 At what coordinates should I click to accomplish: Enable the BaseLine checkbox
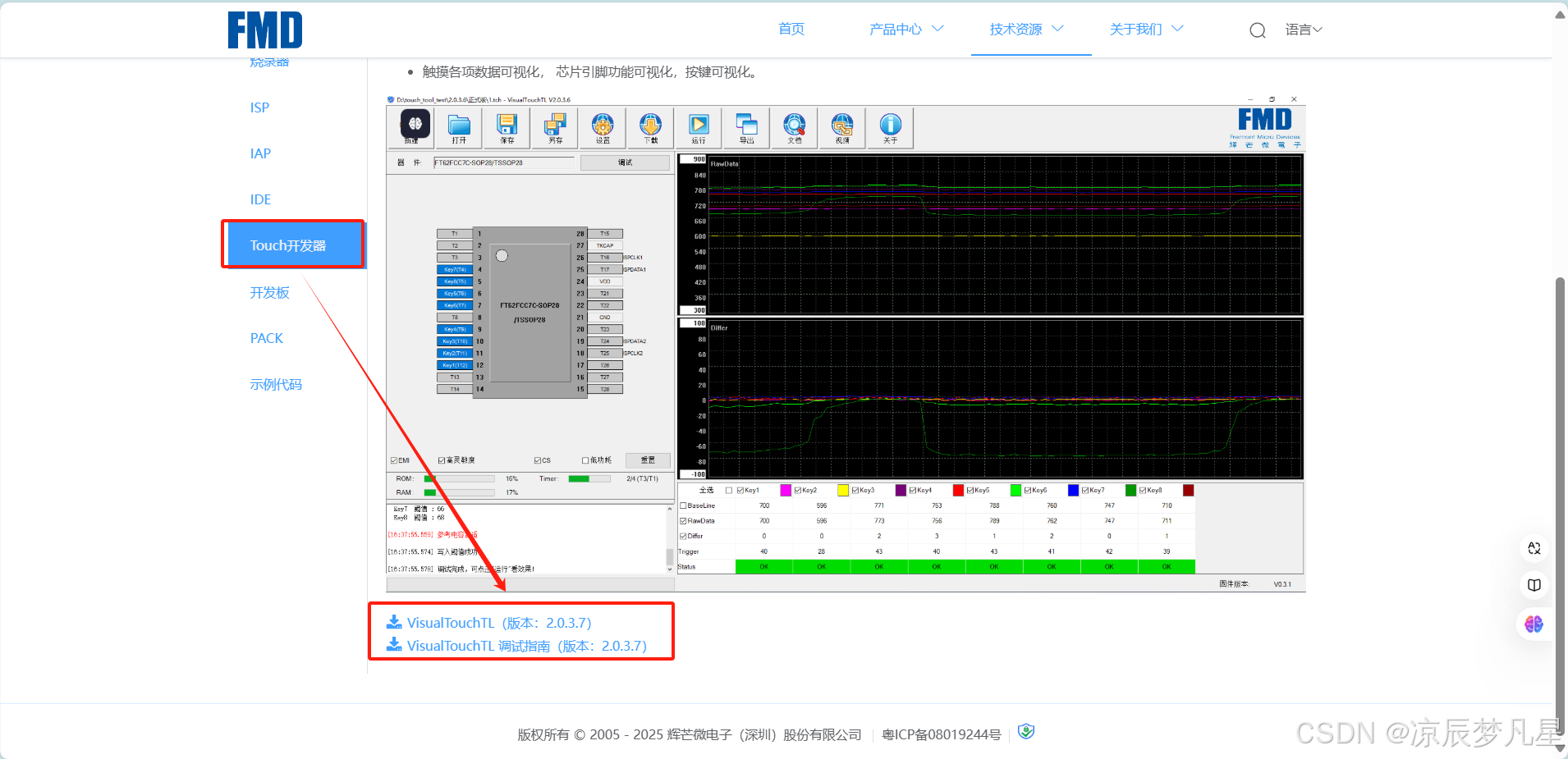683,505
